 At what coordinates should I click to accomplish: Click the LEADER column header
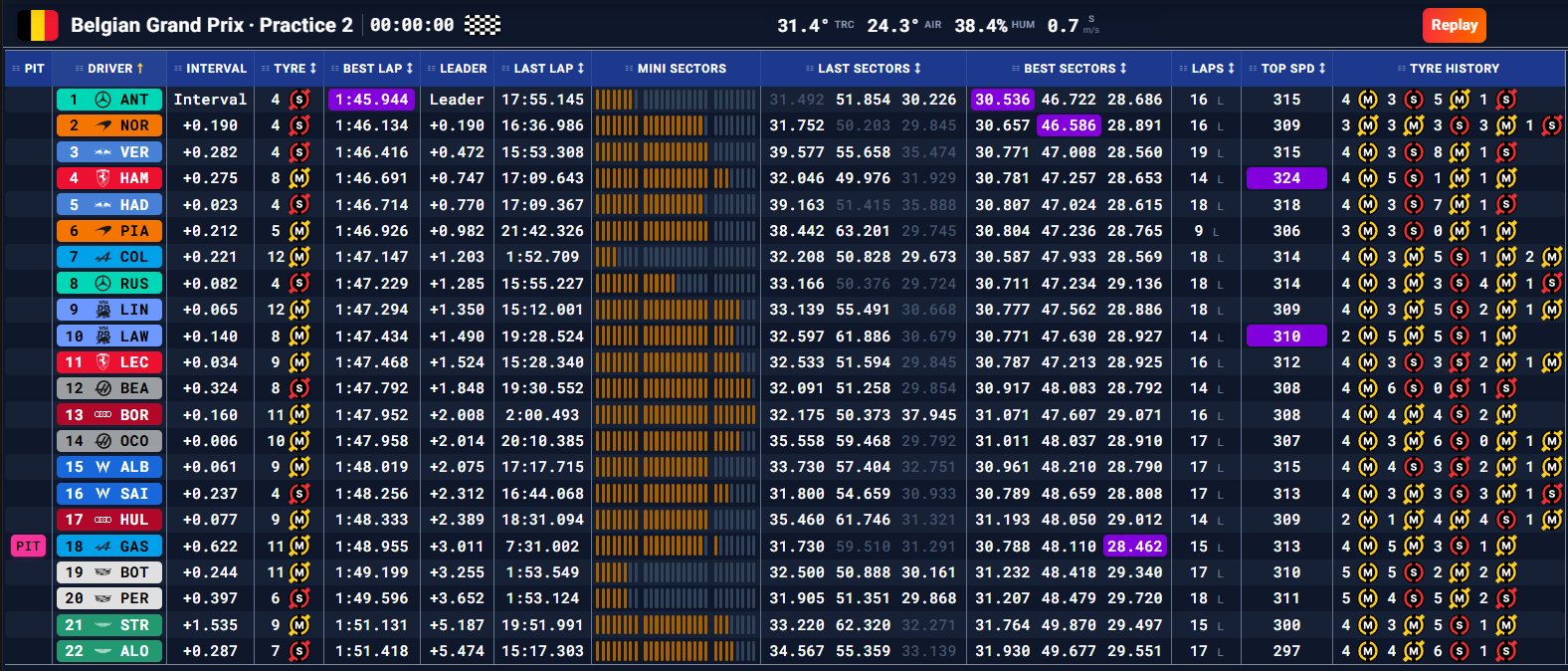[x=457, y=69]
